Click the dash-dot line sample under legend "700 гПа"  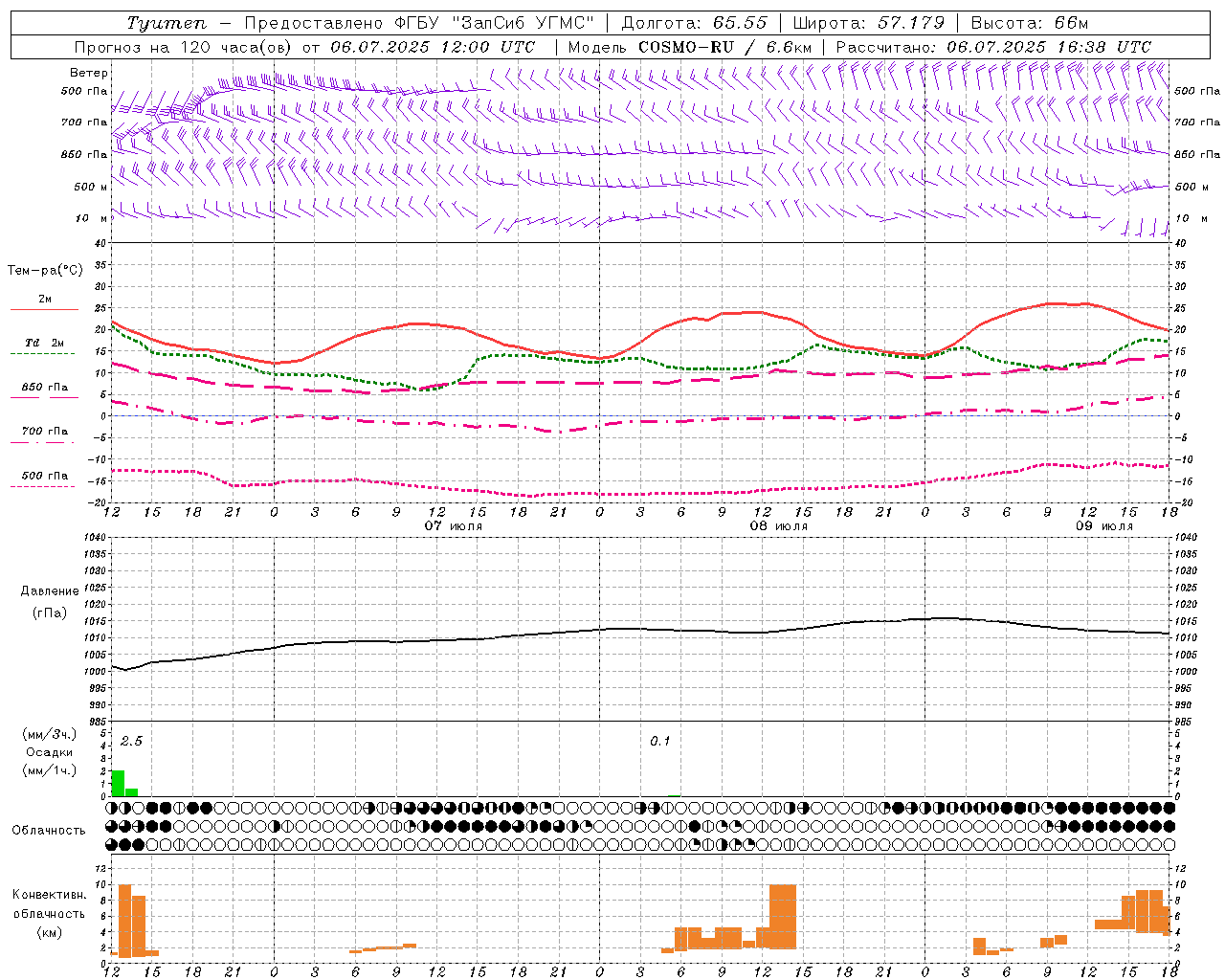click(x=44, y=442)
